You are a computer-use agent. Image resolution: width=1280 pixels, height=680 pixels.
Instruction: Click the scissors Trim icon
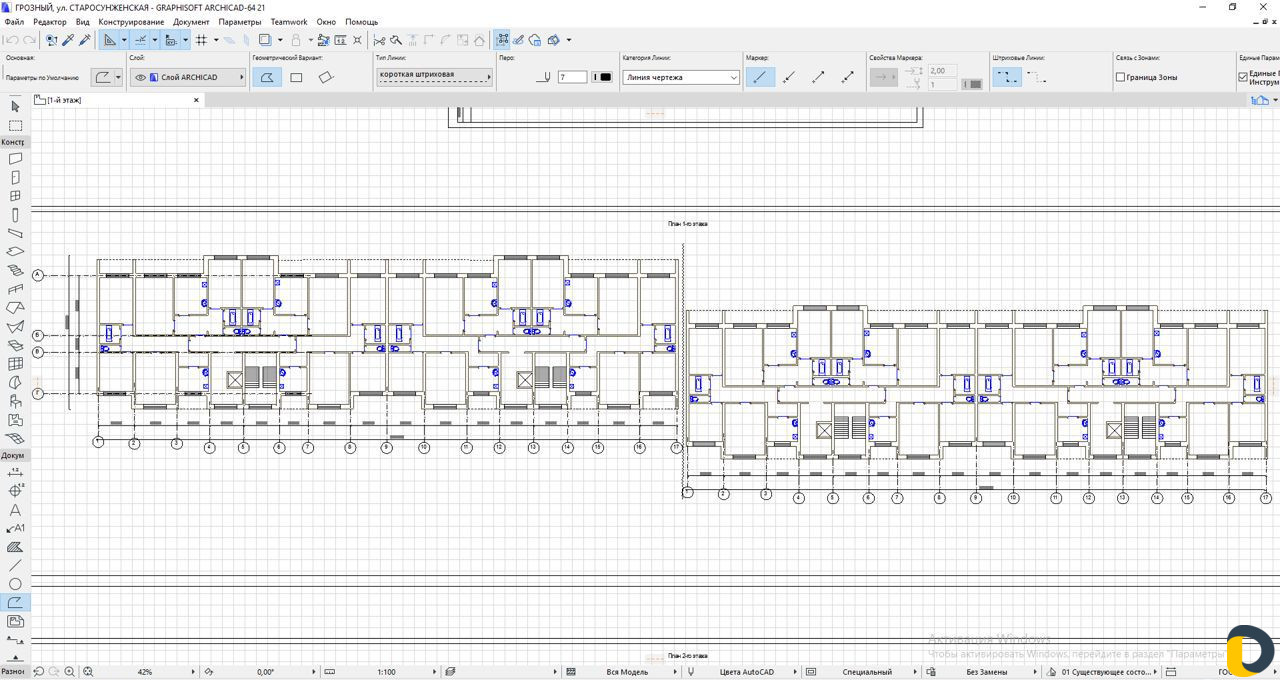click(x=379, y=40)
